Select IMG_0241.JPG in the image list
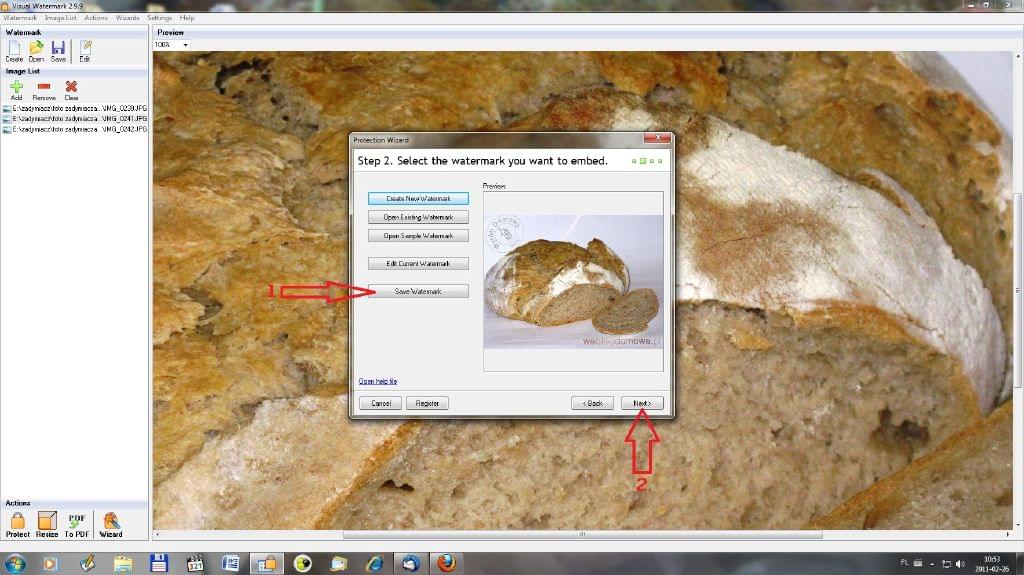 coord(75,118)
